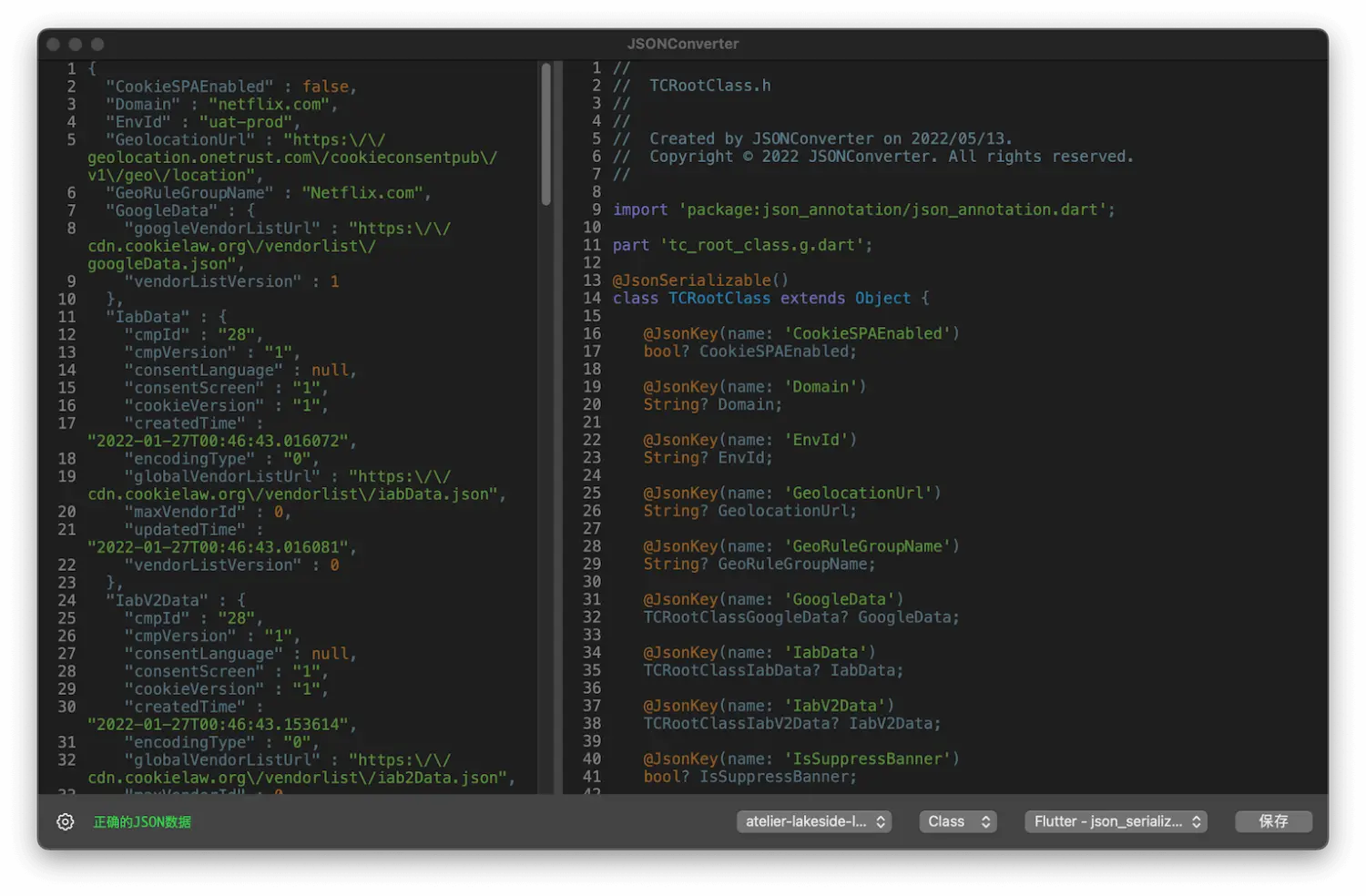The width and height of the screenshot is (1366, 896).
Task: Click the @JsonSerializable() annotation line
Action: (699, 280)
